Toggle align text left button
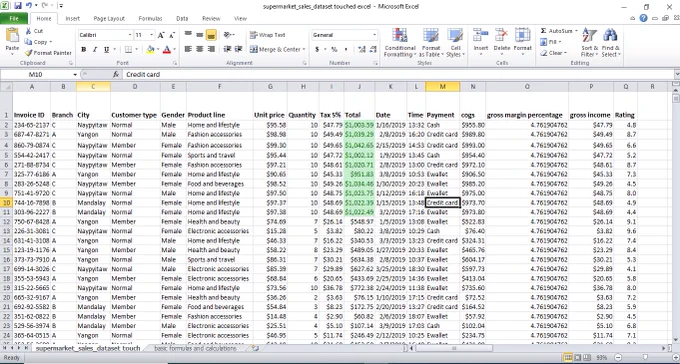 coord(188,49)
